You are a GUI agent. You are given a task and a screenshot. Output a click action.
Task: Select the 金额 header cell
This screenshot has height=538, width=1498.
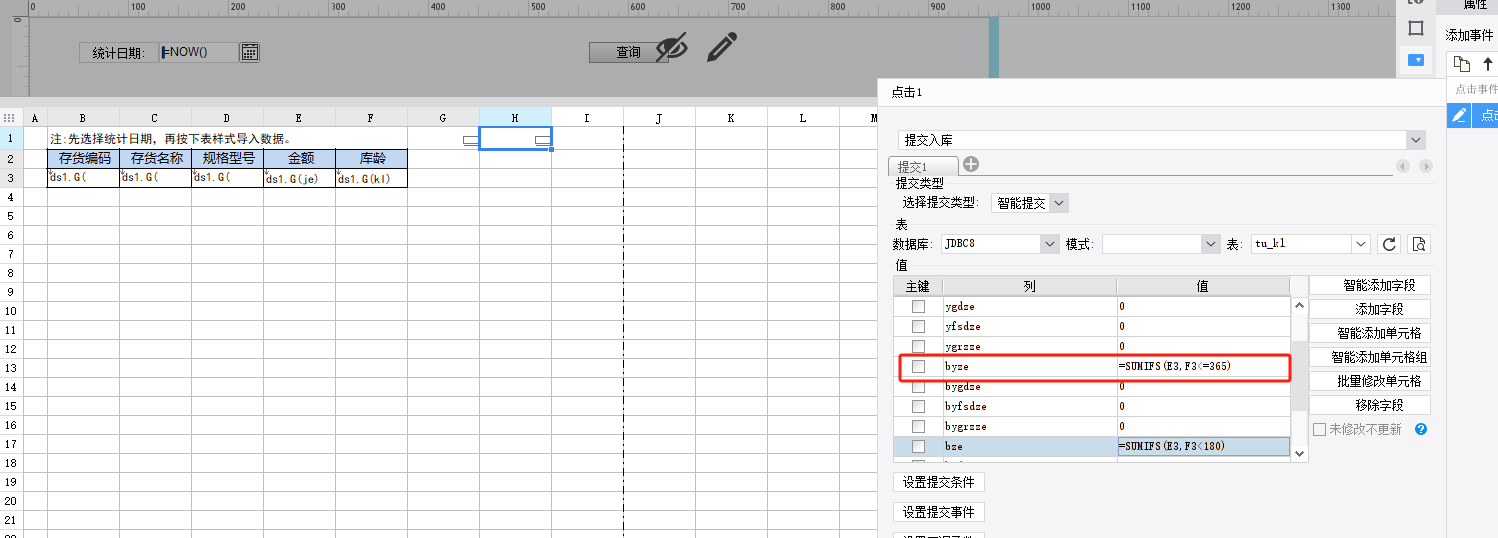[x=300, y=158]
